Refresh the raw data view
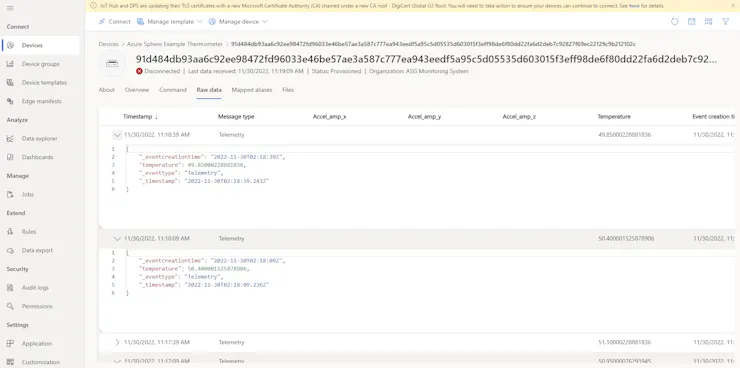The height and width of the screenshot is (368, 740). pos(674,22)
